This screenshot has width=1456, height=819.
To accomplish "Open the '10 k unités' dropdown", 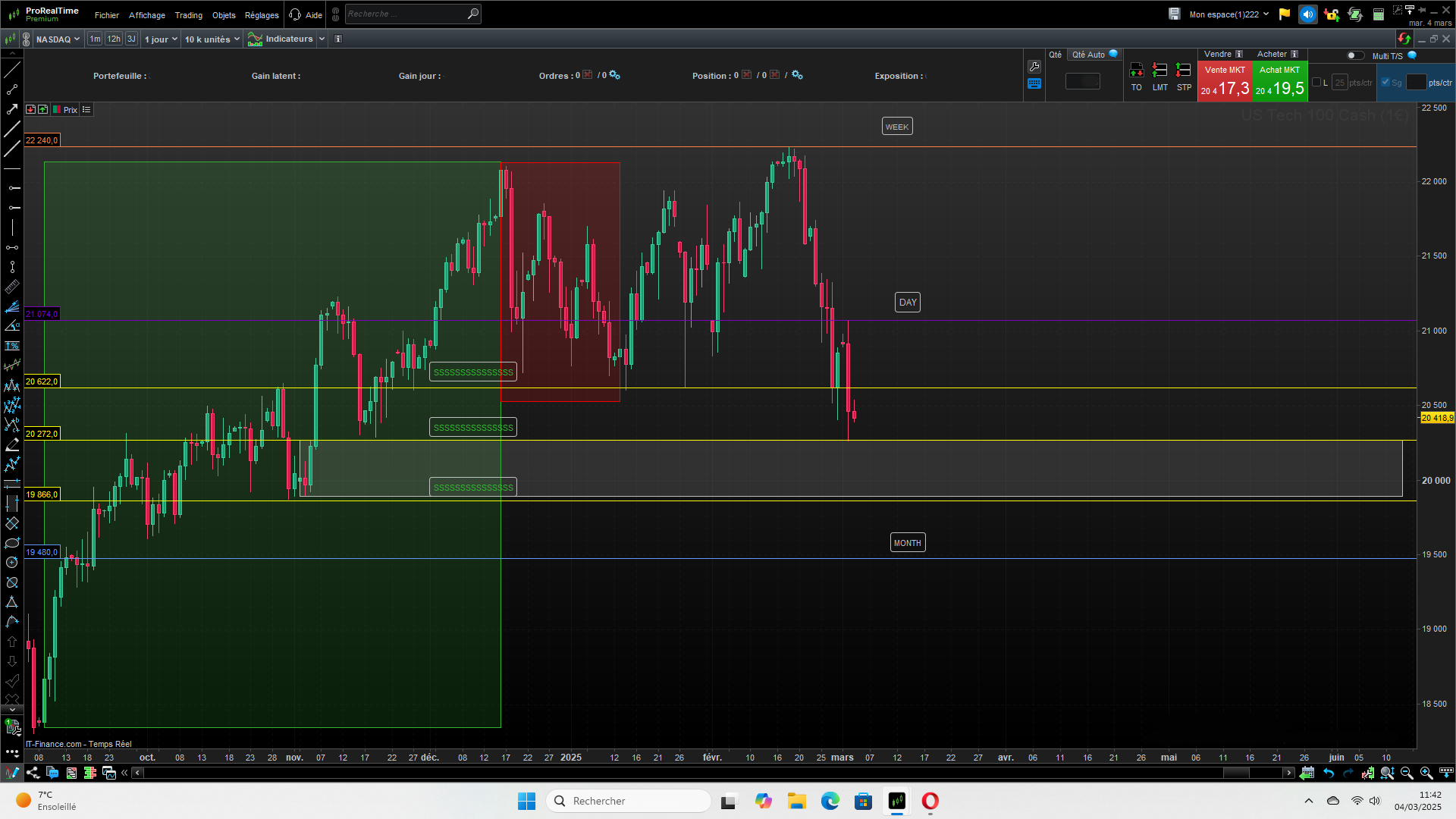I will [x=212, y=39].
